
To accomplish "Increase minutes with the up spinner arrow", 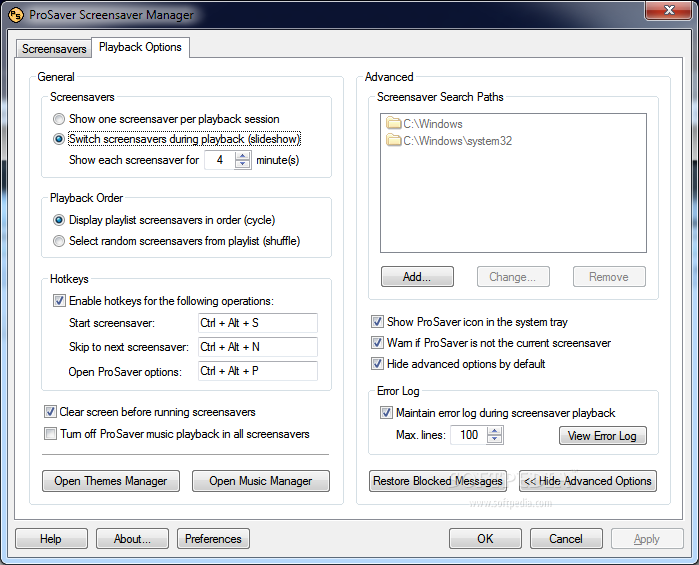I will 243,156.
